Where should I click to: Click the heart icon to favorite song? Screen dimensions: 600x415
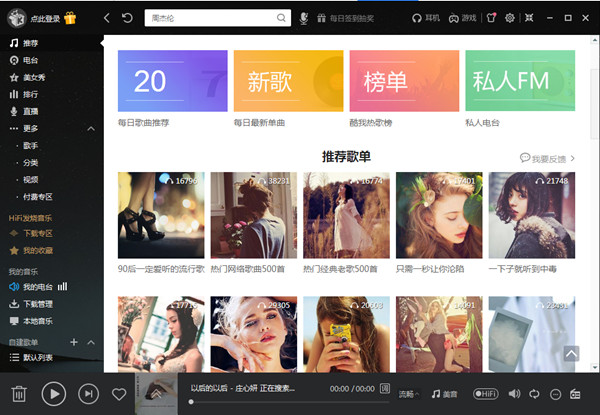click(119, 394)
